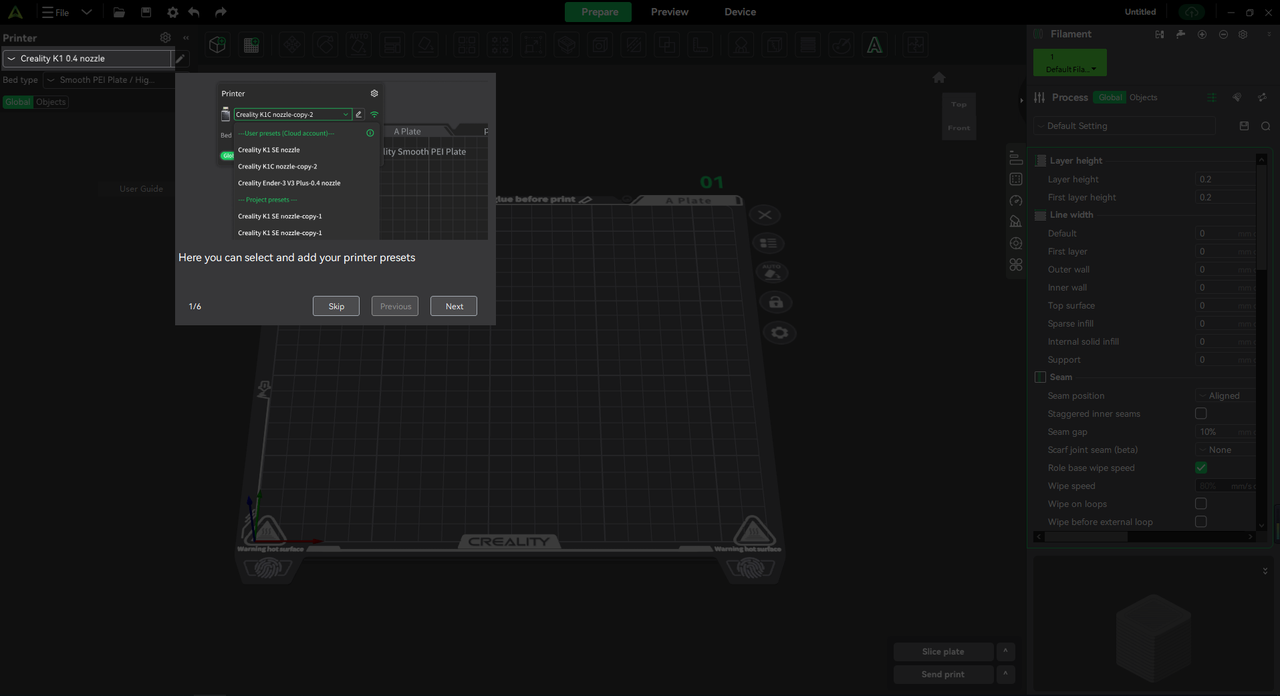Open the Speed tab icon in process sidebar
Viewport: 1280px width, 696px height.
click(x=1016, y=201)
